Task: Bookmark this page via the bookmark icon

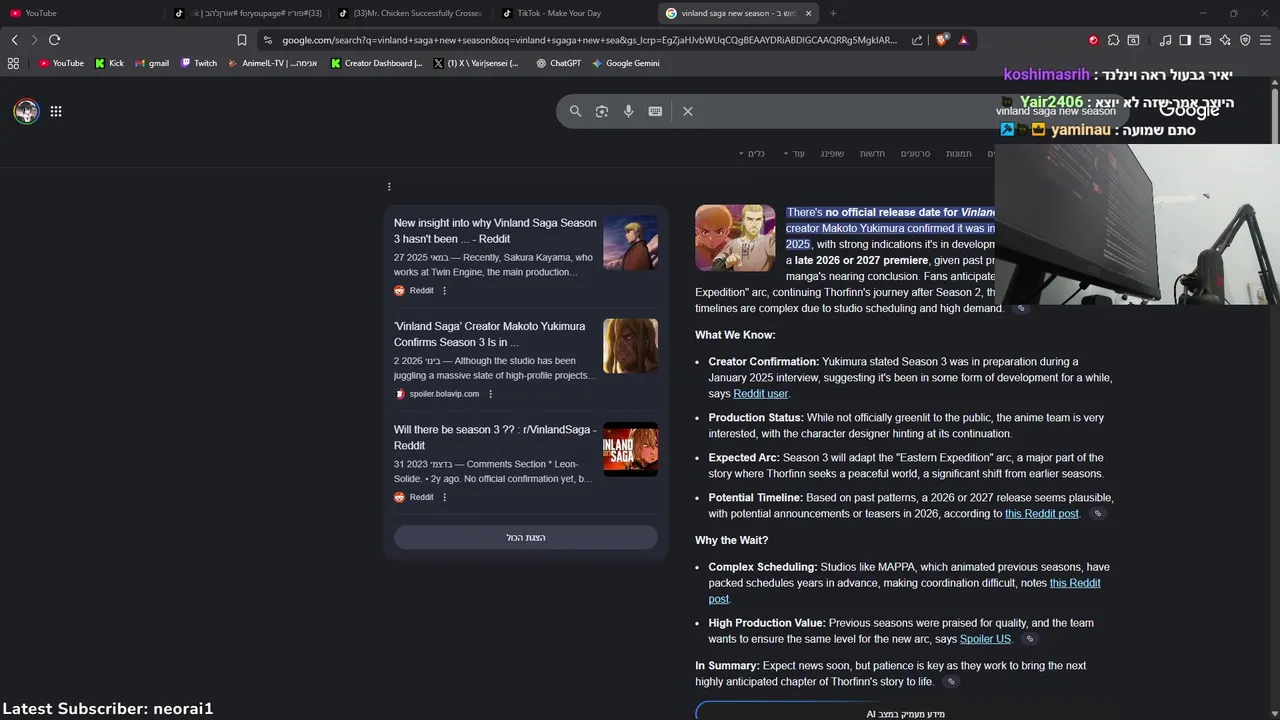Action: [x=241, y=40]
